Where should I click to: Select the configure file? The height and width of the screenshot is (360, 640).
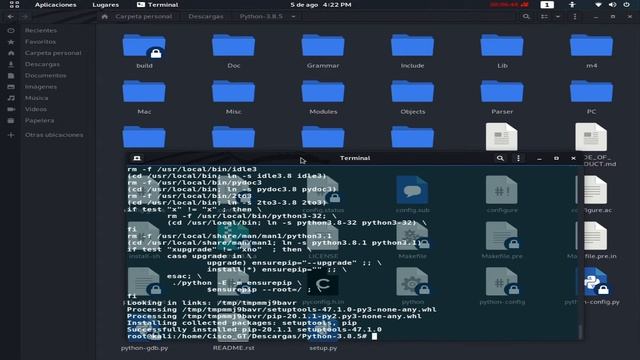(502, 194)
